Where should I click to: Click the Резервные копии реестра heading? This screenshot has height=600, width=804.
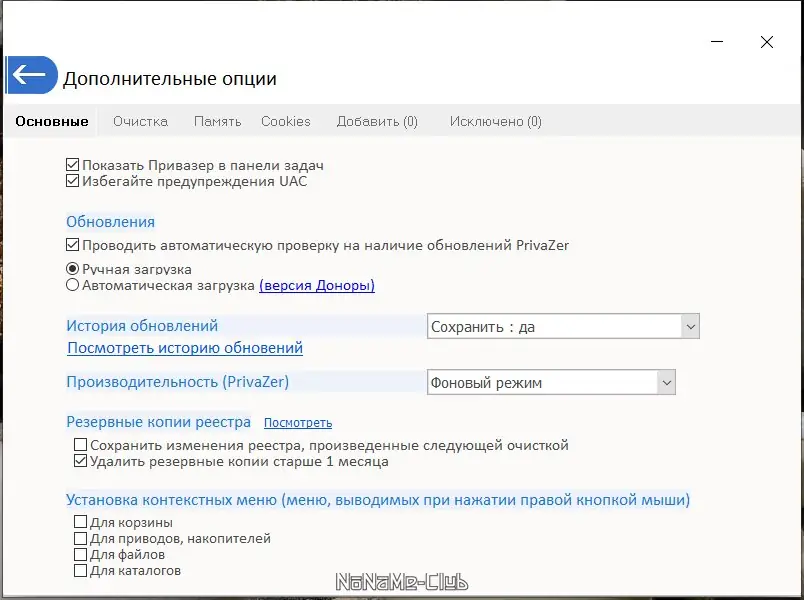coord(158,422)
